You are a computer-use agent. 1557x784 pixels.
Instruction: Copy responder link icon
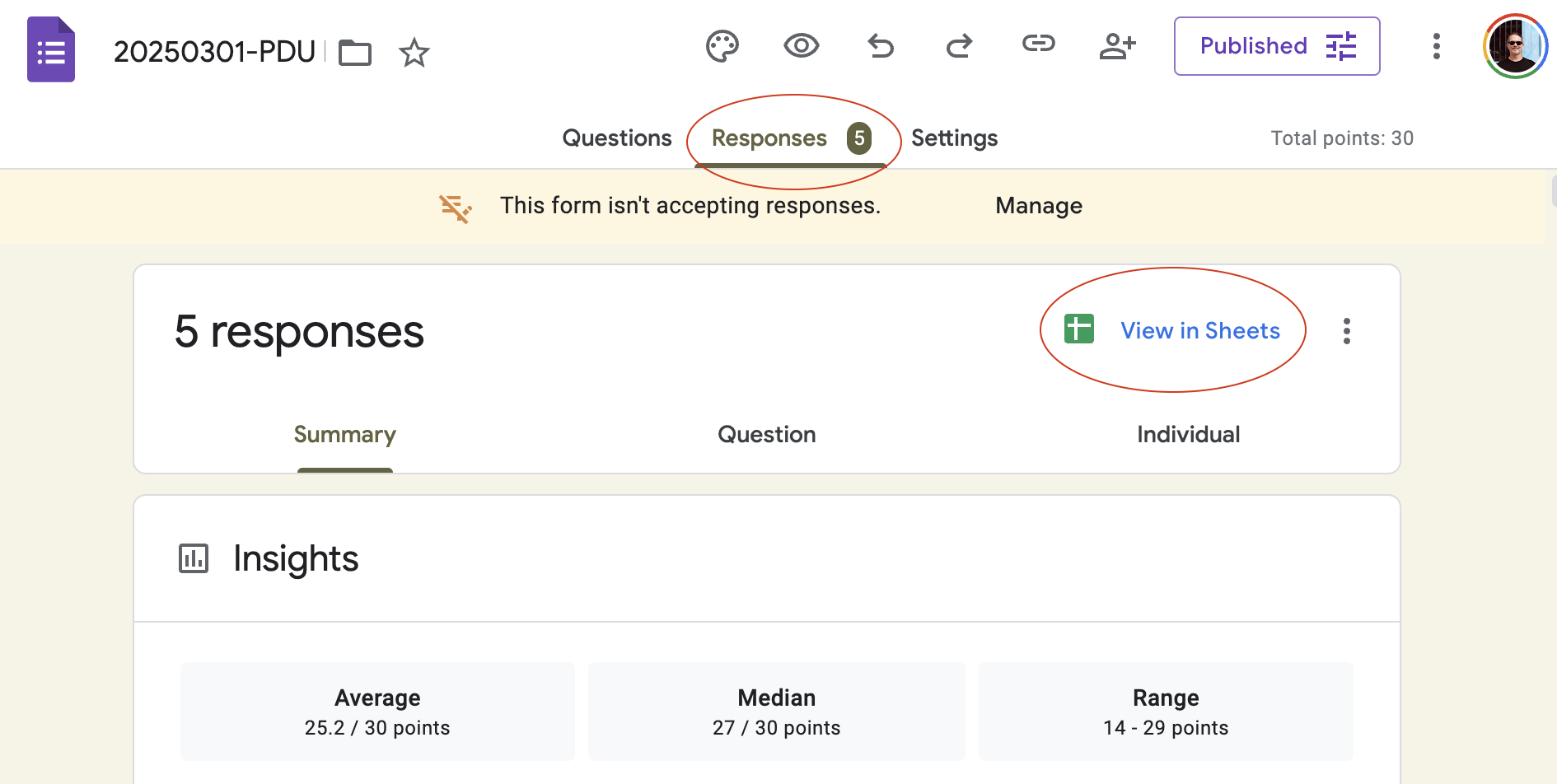coord(1038,44)
